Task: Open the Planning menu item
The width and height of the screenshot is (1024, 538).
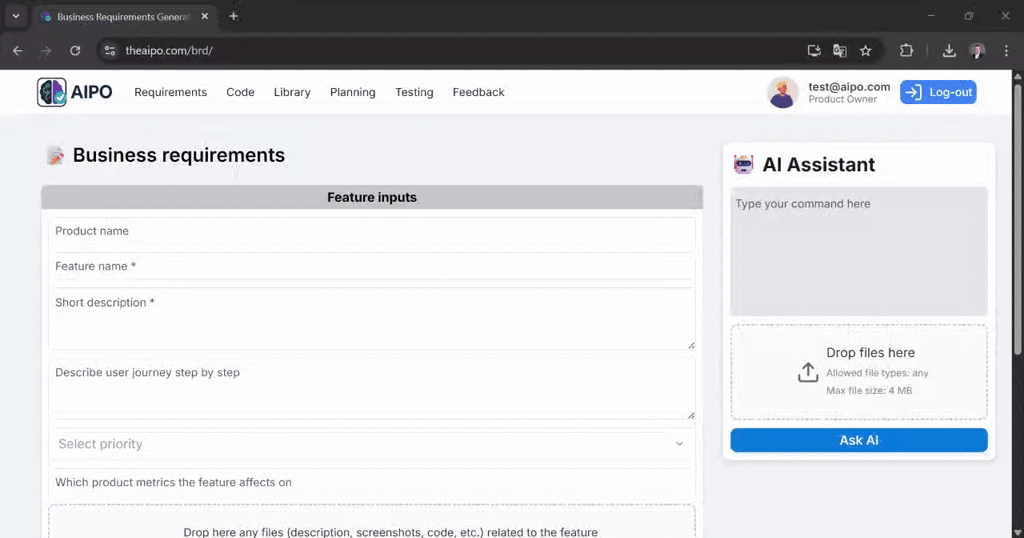Action: click(x=353, y=92)
